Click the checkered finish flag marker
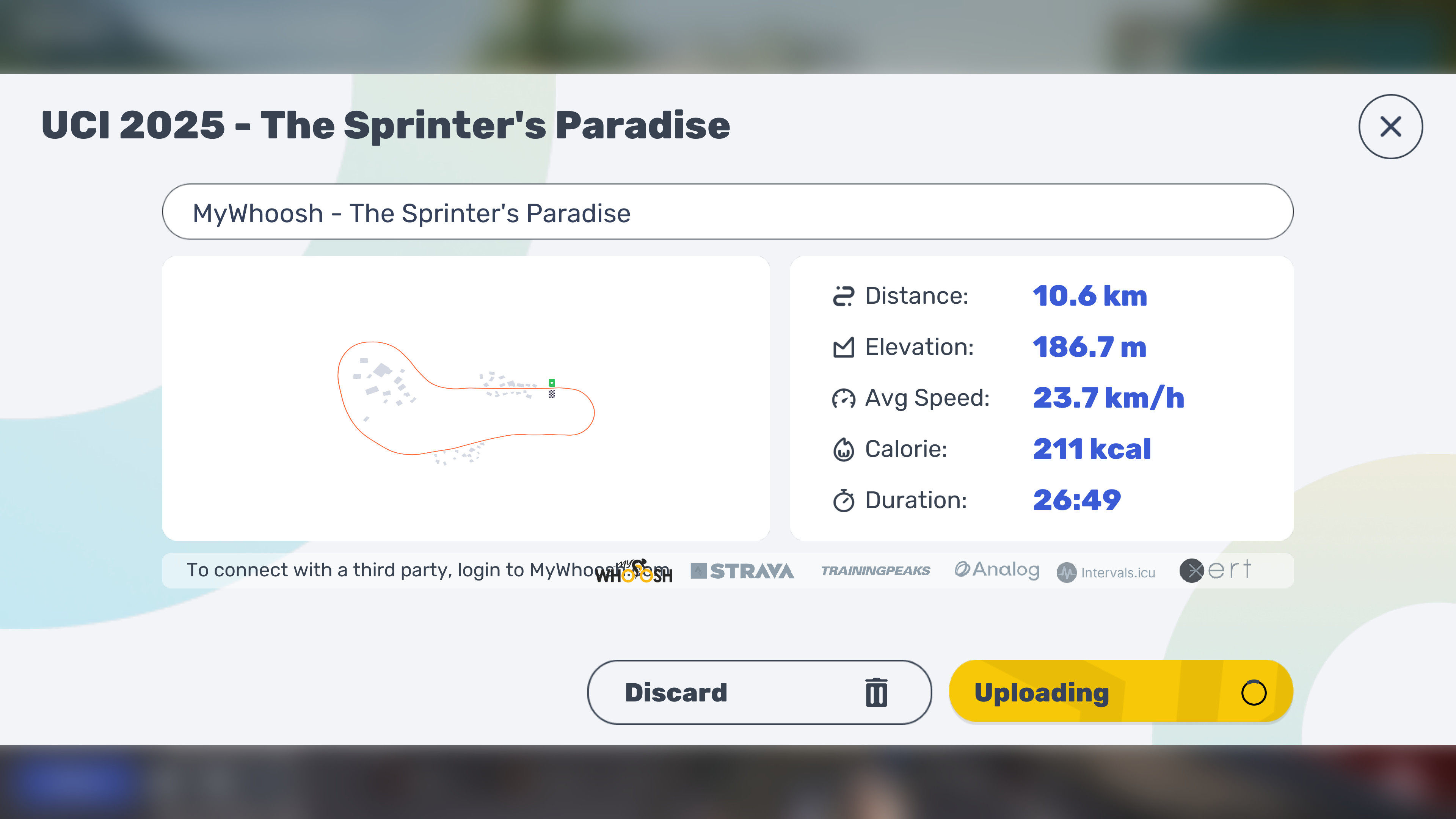The image size is (1456, 819). click(552, 394)
